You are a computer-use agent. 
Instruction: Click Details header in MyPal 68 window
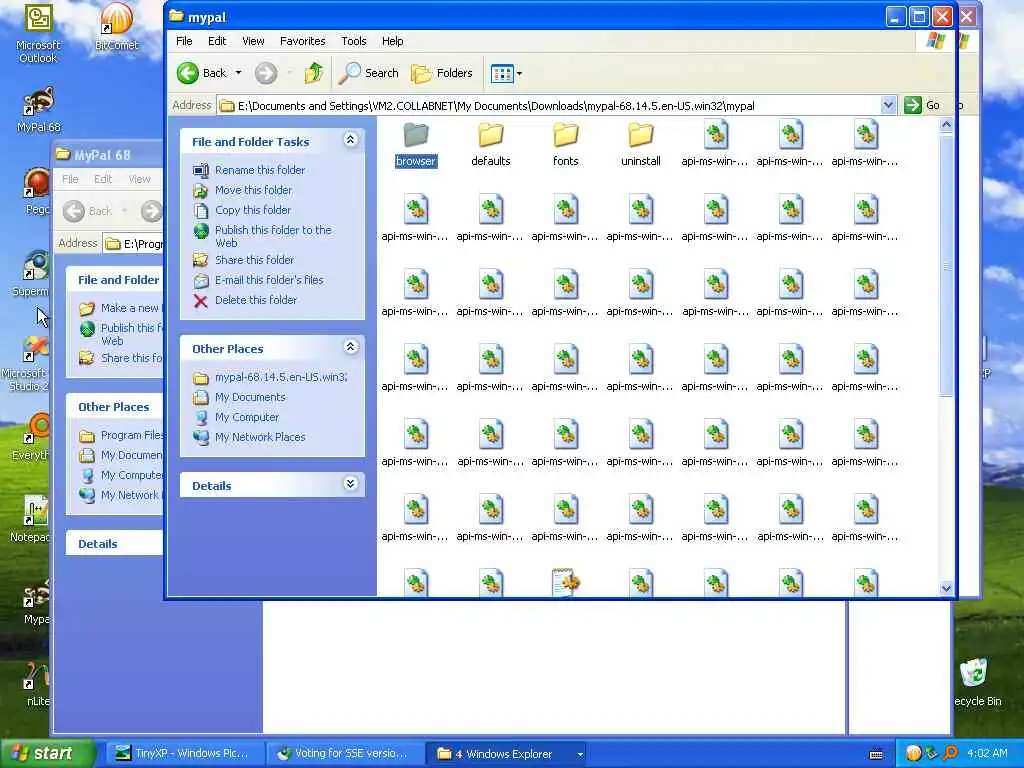(98, 544)
